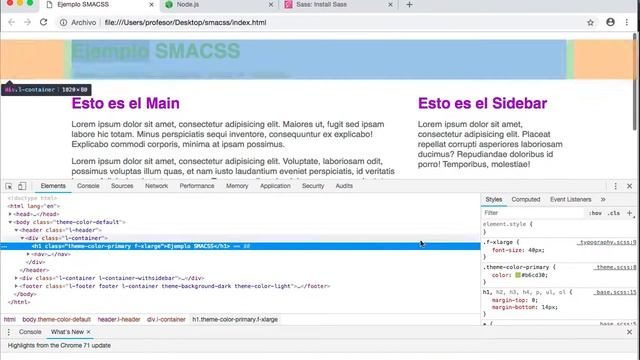Click the site information icon beside Archivo
The image size is (640, 360).
[x=64, y=22]
